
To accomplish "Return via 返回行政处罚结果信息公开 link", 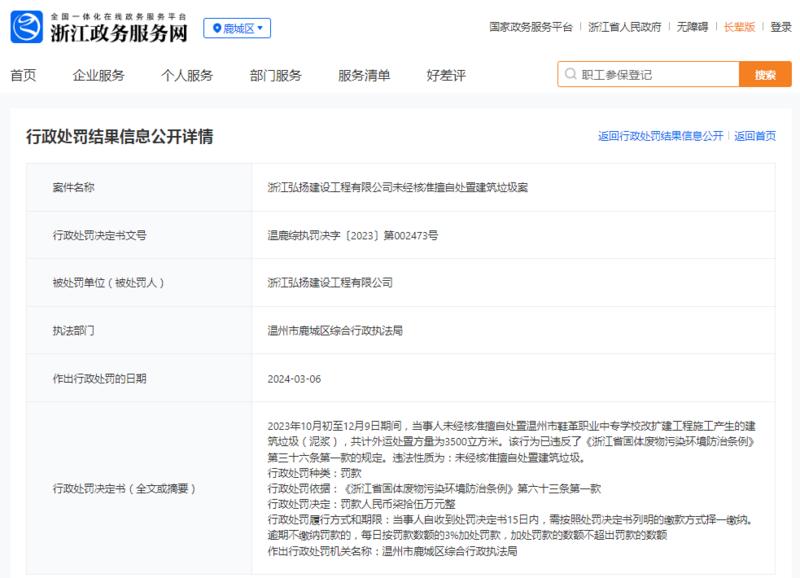I will point(661,136).
